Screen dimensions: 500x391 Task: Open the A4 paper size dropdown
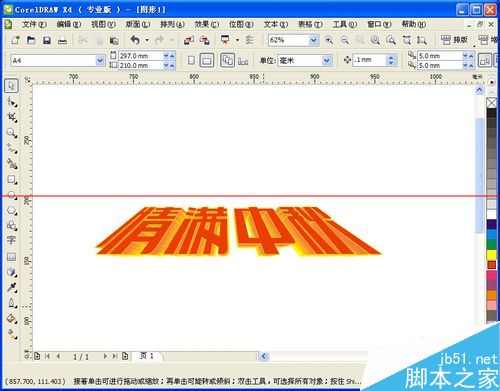(x=100, y=60)
